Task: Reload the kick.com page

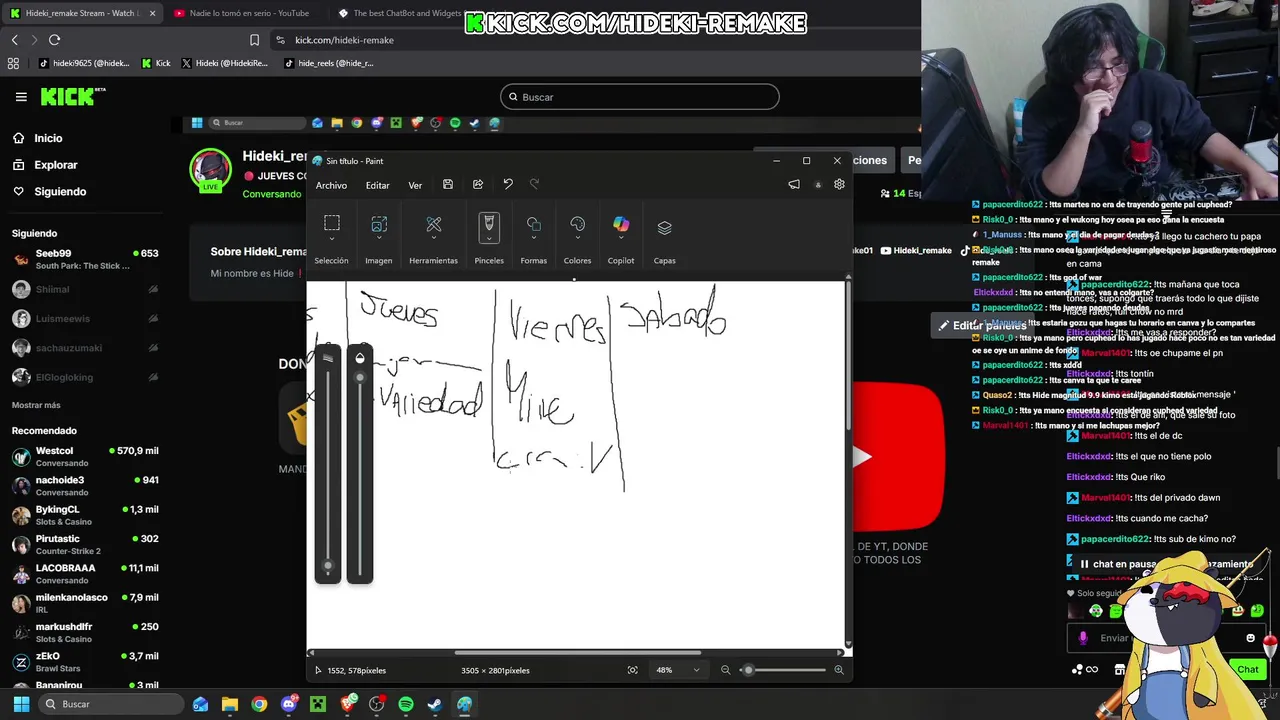Action: pos(54,40)
